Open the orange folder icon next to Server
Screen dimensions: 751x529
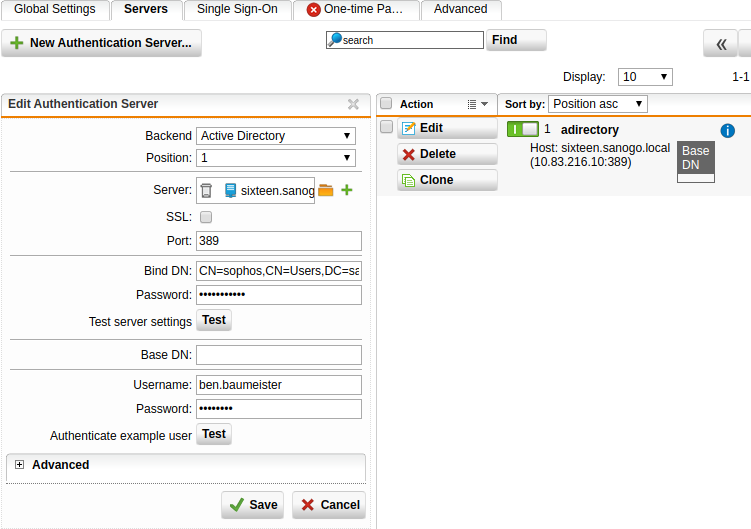pyautogui.click(x=326, y=190)
